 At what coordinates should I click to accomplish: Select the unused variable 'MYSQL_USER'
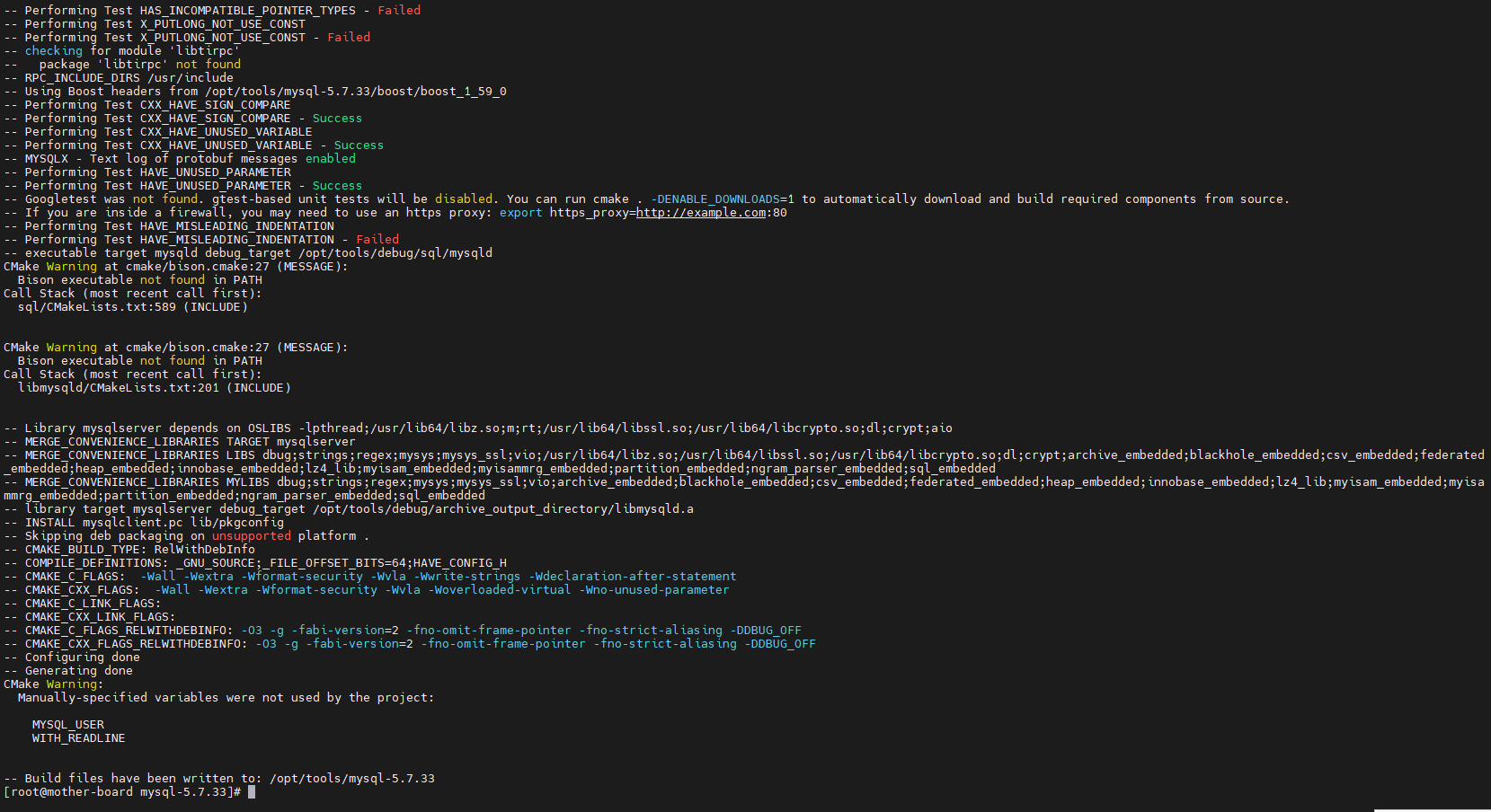pos(68,725)
